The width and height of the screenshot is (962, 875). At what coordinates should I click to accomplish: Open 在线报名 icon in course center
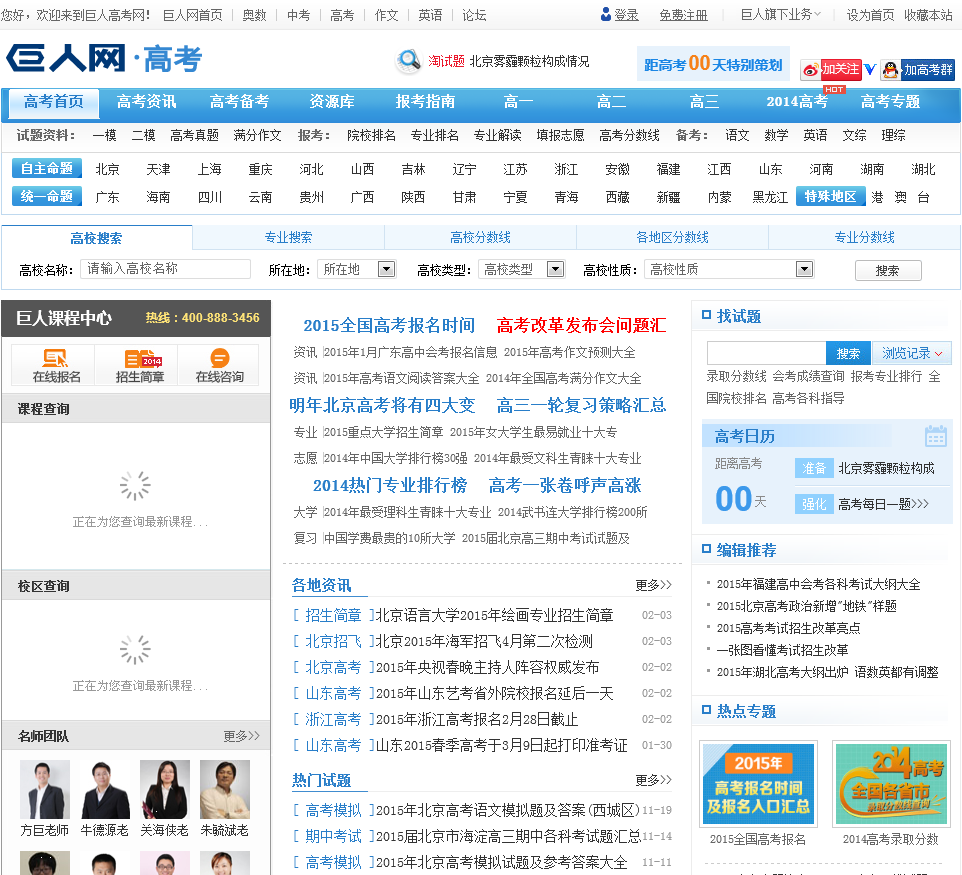coord(56,366)
